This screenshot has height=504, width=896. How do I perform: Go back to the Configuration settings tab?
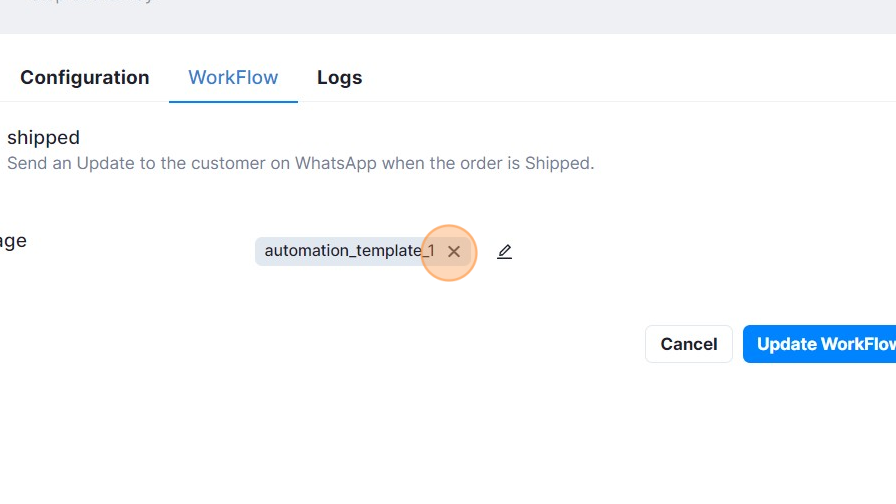coord(85,78)
